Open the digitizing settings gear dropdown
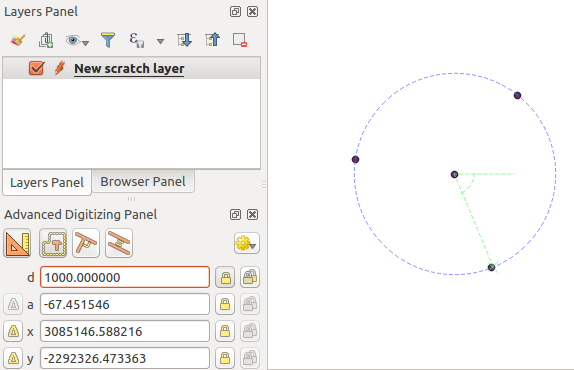 tap(247, 243)
